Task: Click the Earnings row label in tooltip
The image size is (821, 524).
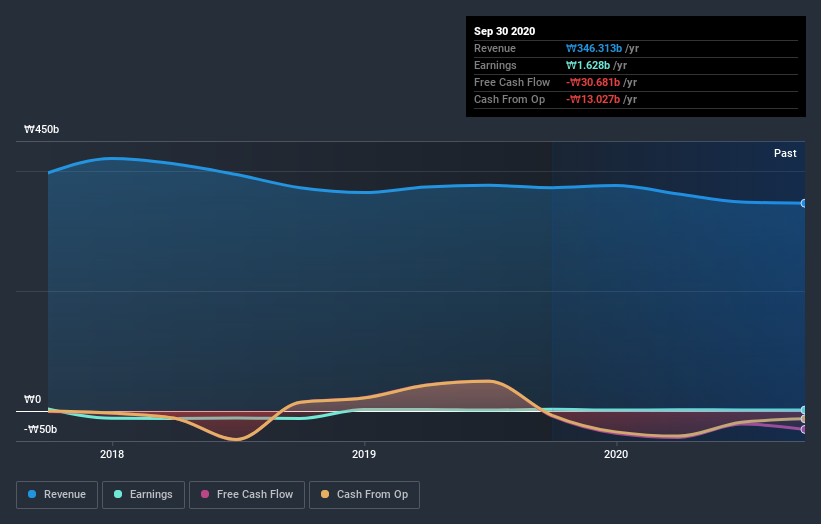Action: (495, 65)
